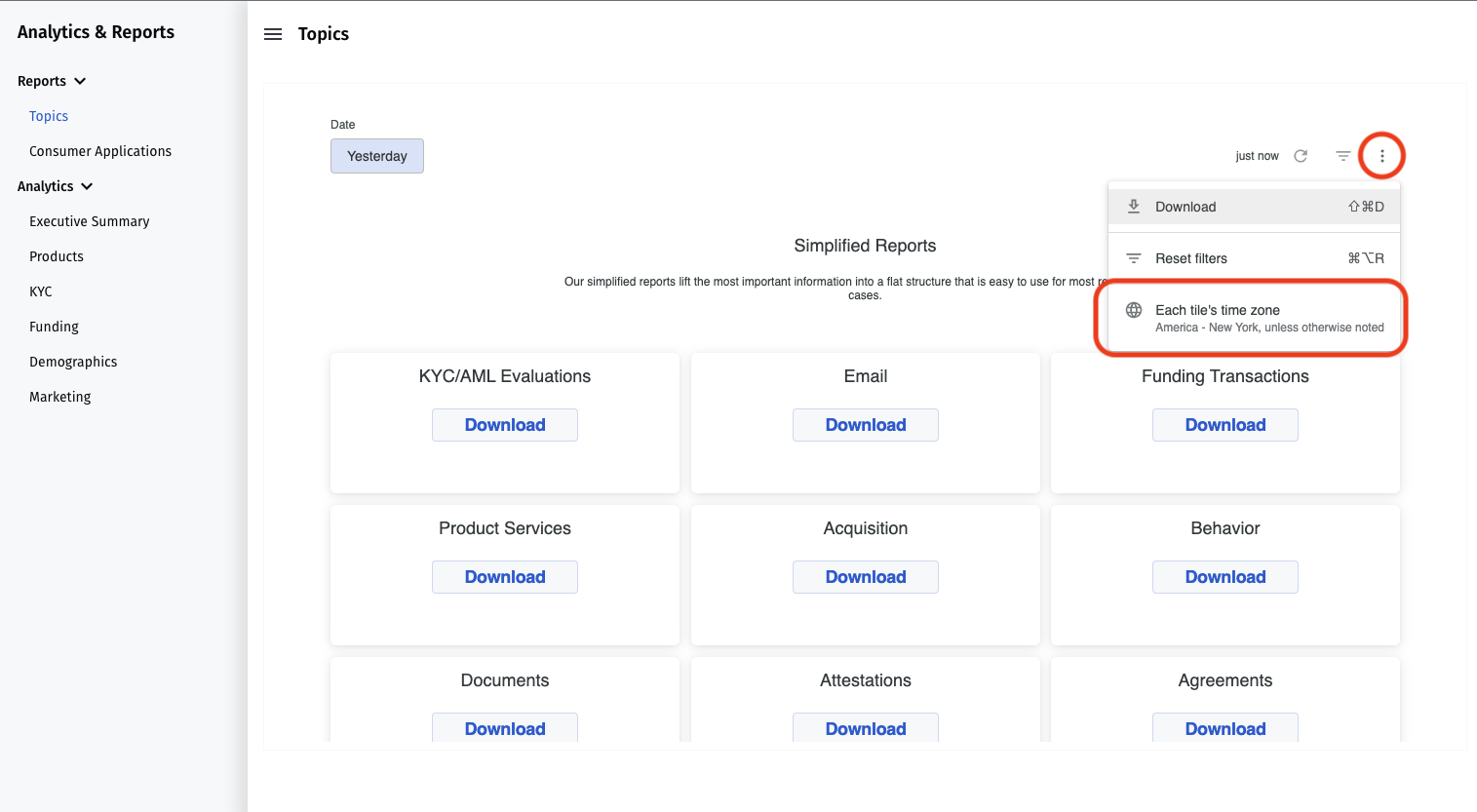Click the refresh icon next to just now
The image size is (1477, 812).
pyautogui.click(x=1301, y=156)
